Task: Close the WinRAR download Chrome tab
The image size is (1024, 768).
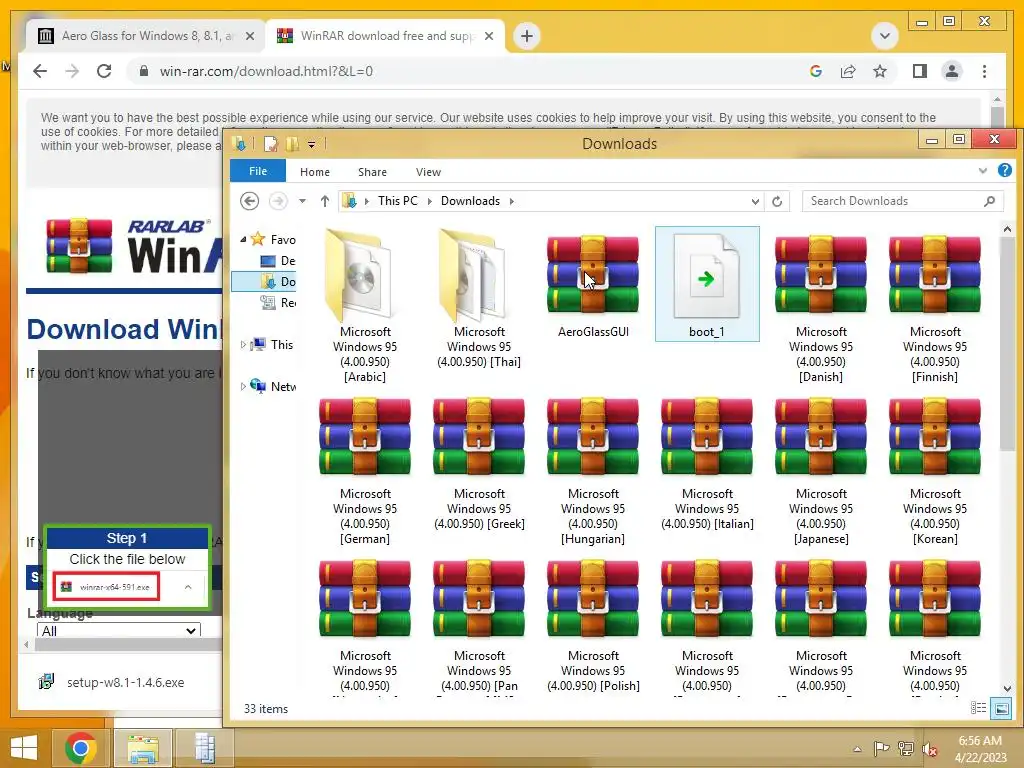Action: click(x=488, y=36)
